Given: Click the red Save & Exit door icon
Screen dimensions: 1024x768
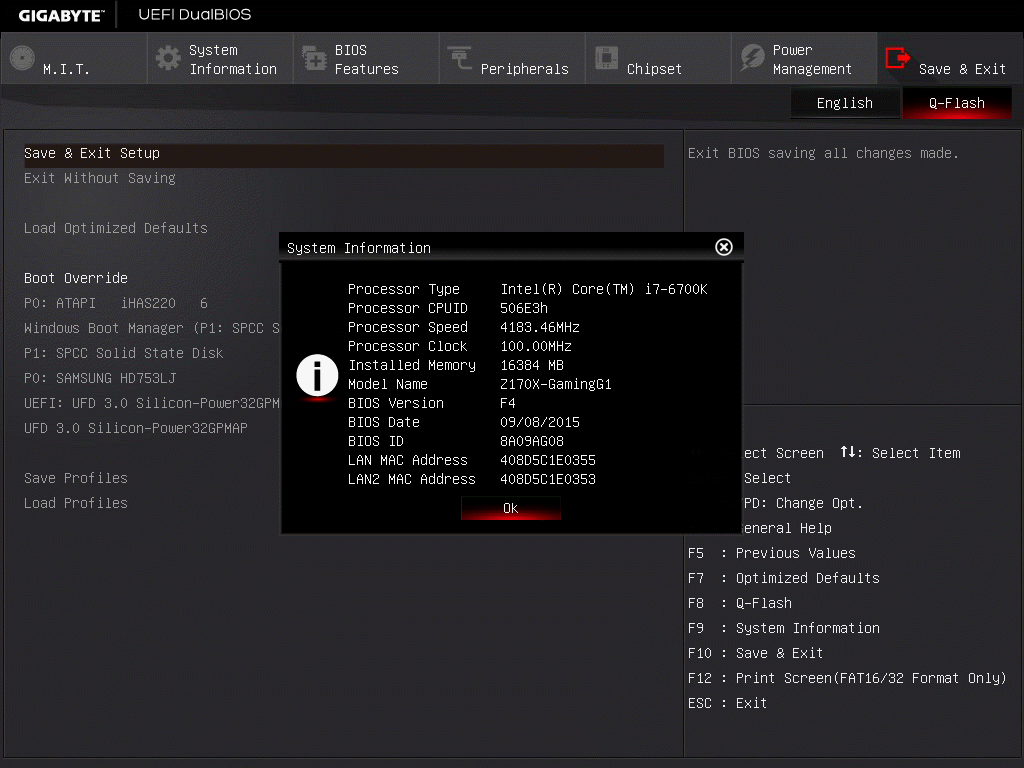Looking at the screenshot, I should point(897,58).
